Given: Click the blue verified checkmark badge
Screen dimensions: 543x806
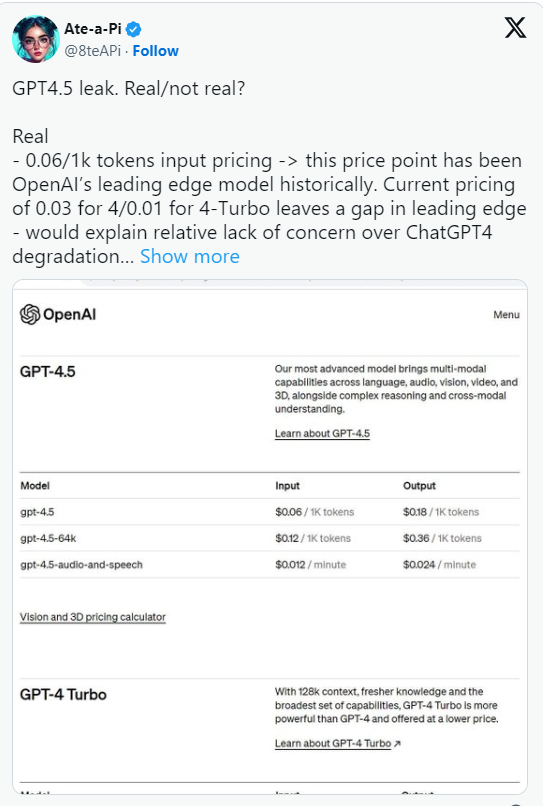Looking at the screenshot, I should pos(134,30).
